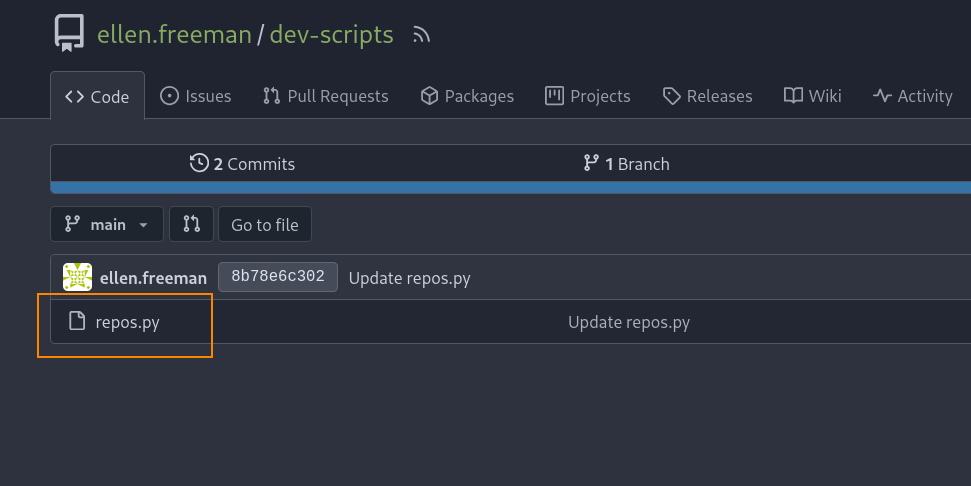Open the ellen.freeman owner link in title
This screenshot has width=971, height=486.
click(x=174, y=35)
